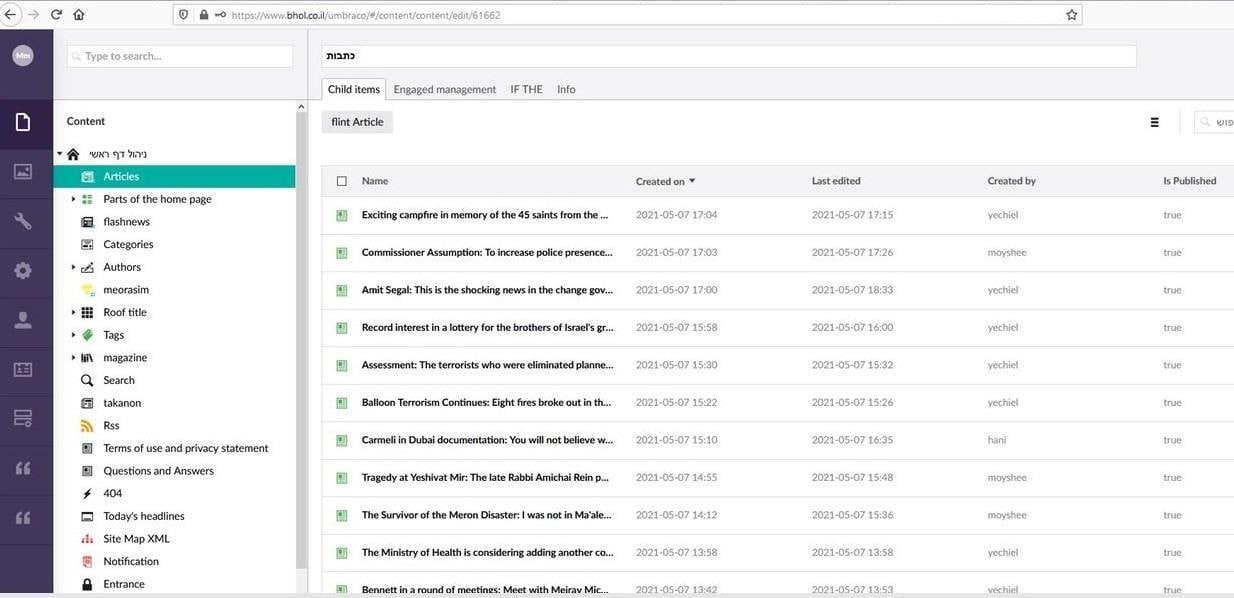Open the Media section icon
Image resolution: width=1234 pixels, height=598 pixels.
23,171
